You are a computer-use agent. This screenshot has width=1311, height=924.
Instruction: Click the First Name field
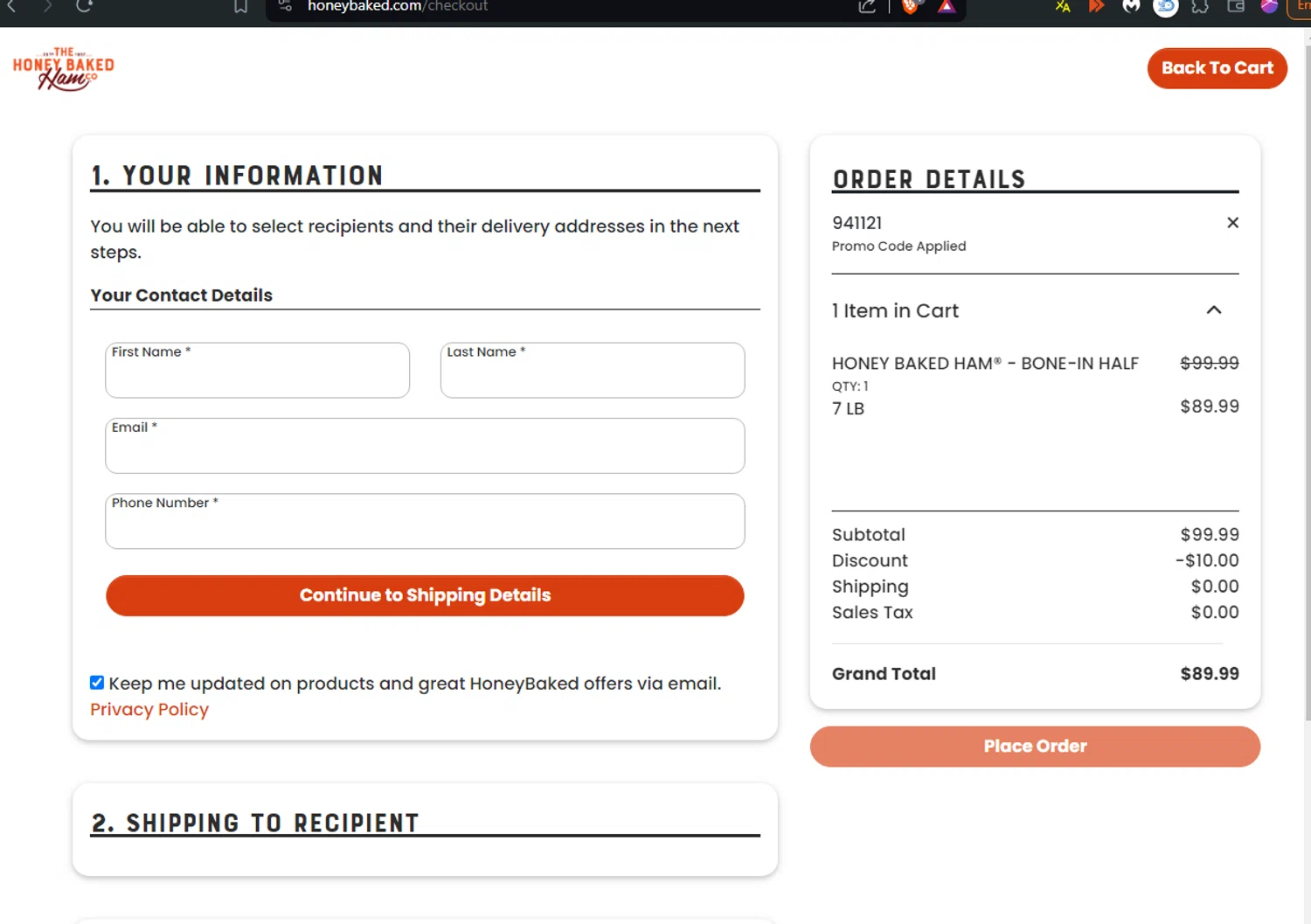[x=257, y=371]
